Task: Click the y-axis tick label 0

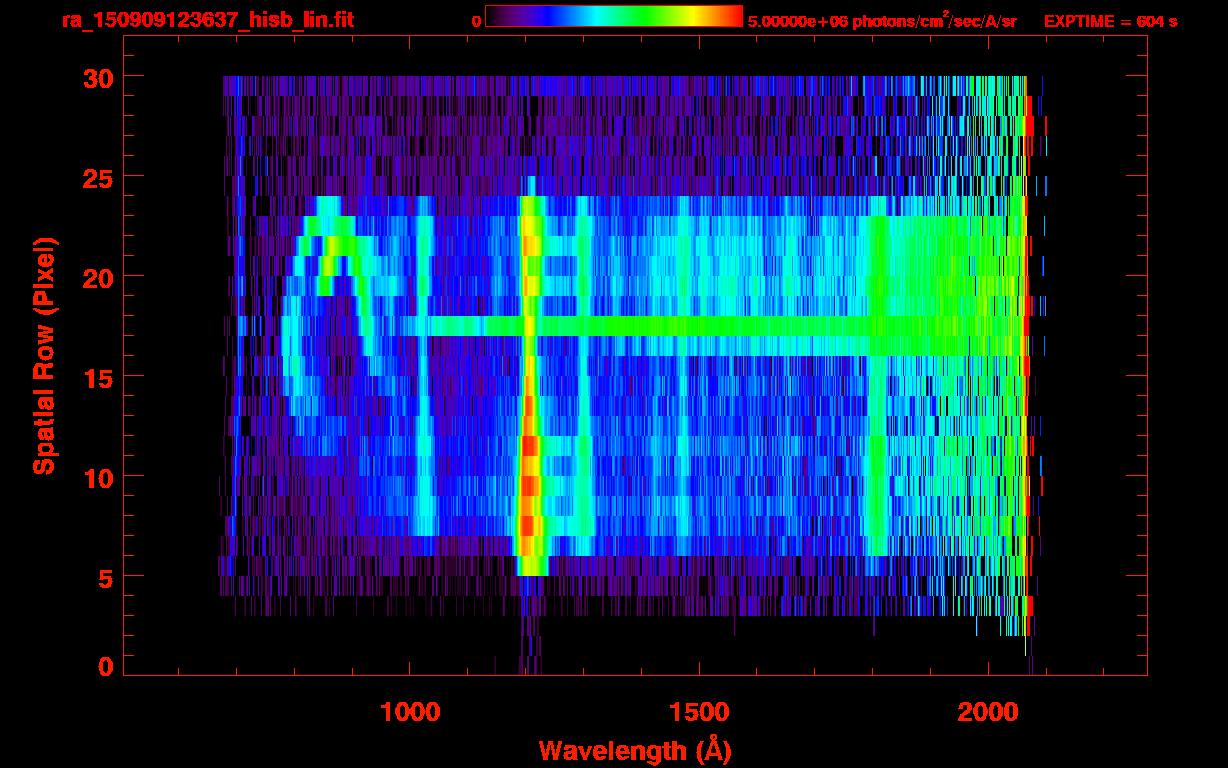Action: [105, 666]
